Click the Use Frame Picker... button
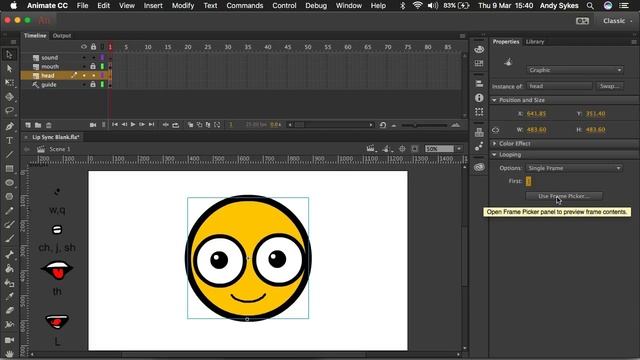 pos(564,196)
